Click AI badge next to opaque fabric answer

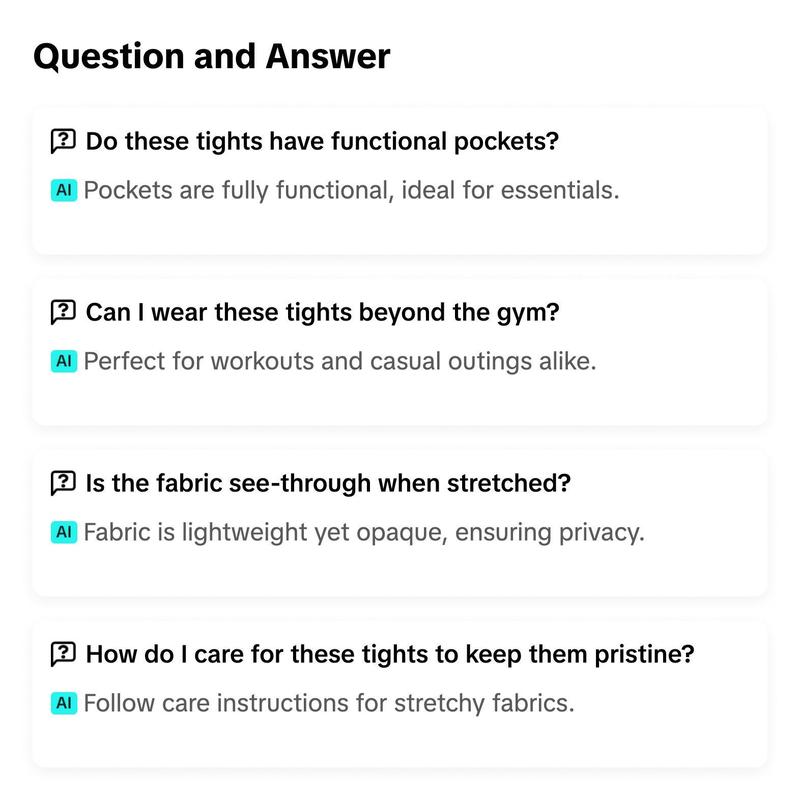point(64,532)
